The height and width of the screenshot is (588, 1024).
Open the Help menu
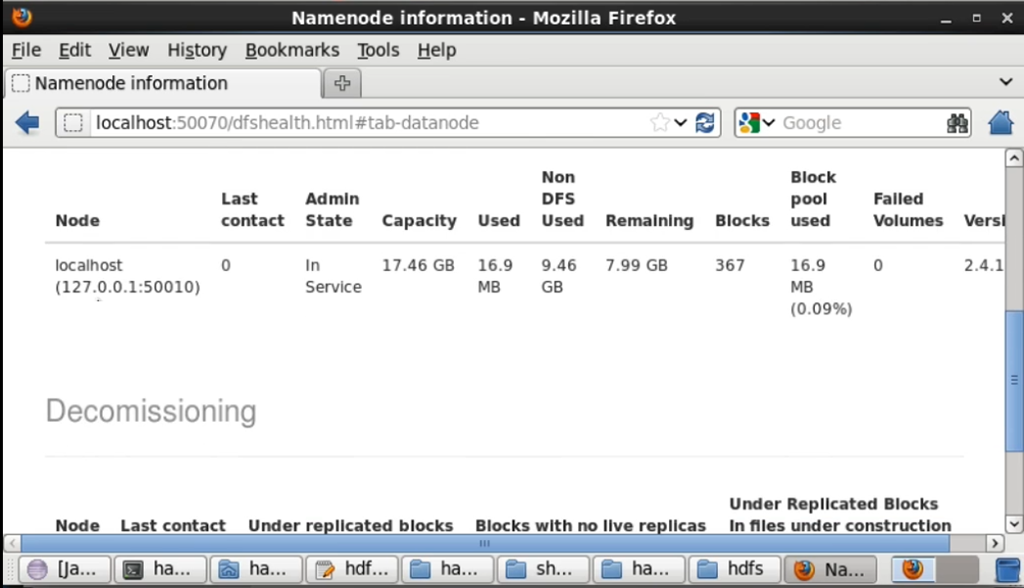pyautogui.click(x=437, y=50)
